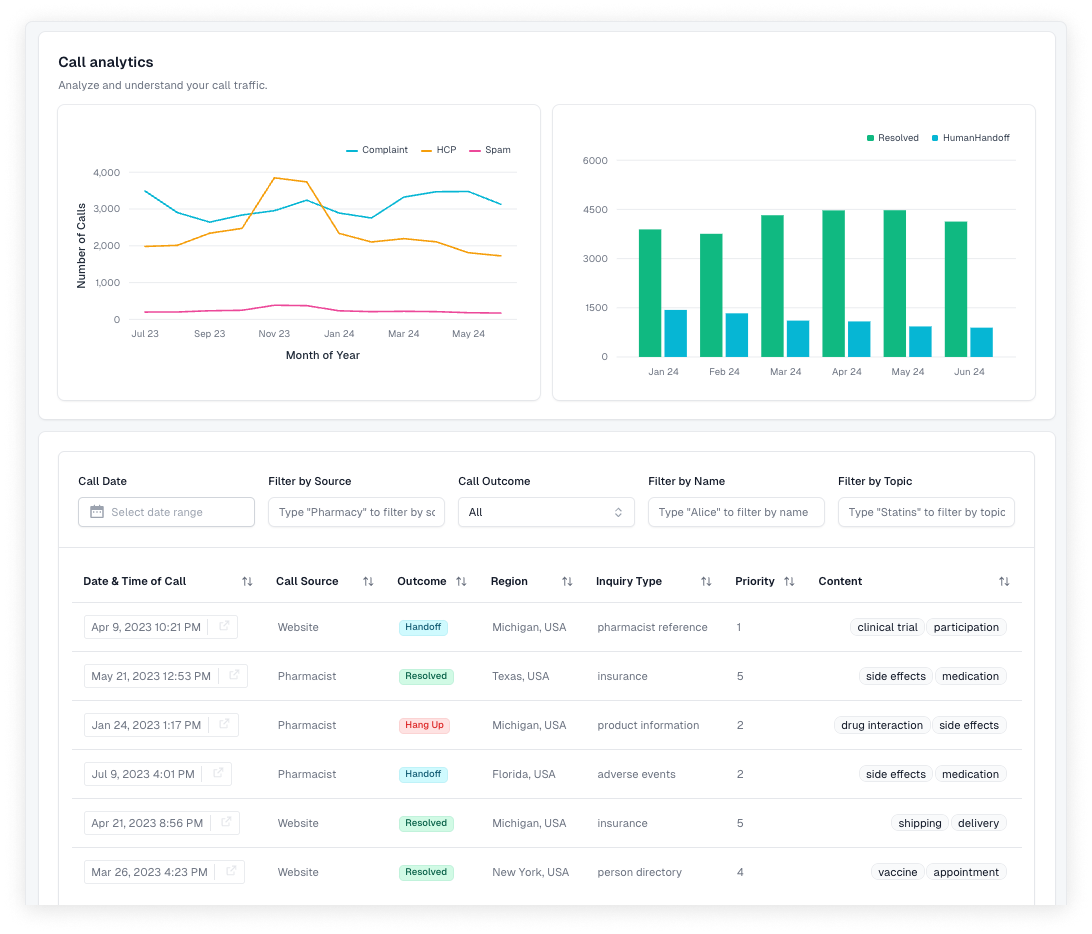
Task: Click the Hang Up outcome badge
Action: point(424,725)
